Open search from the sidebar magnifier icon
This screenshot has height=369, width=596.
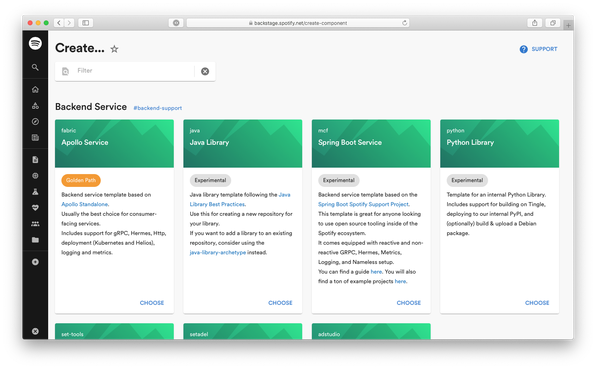point(35,67)
